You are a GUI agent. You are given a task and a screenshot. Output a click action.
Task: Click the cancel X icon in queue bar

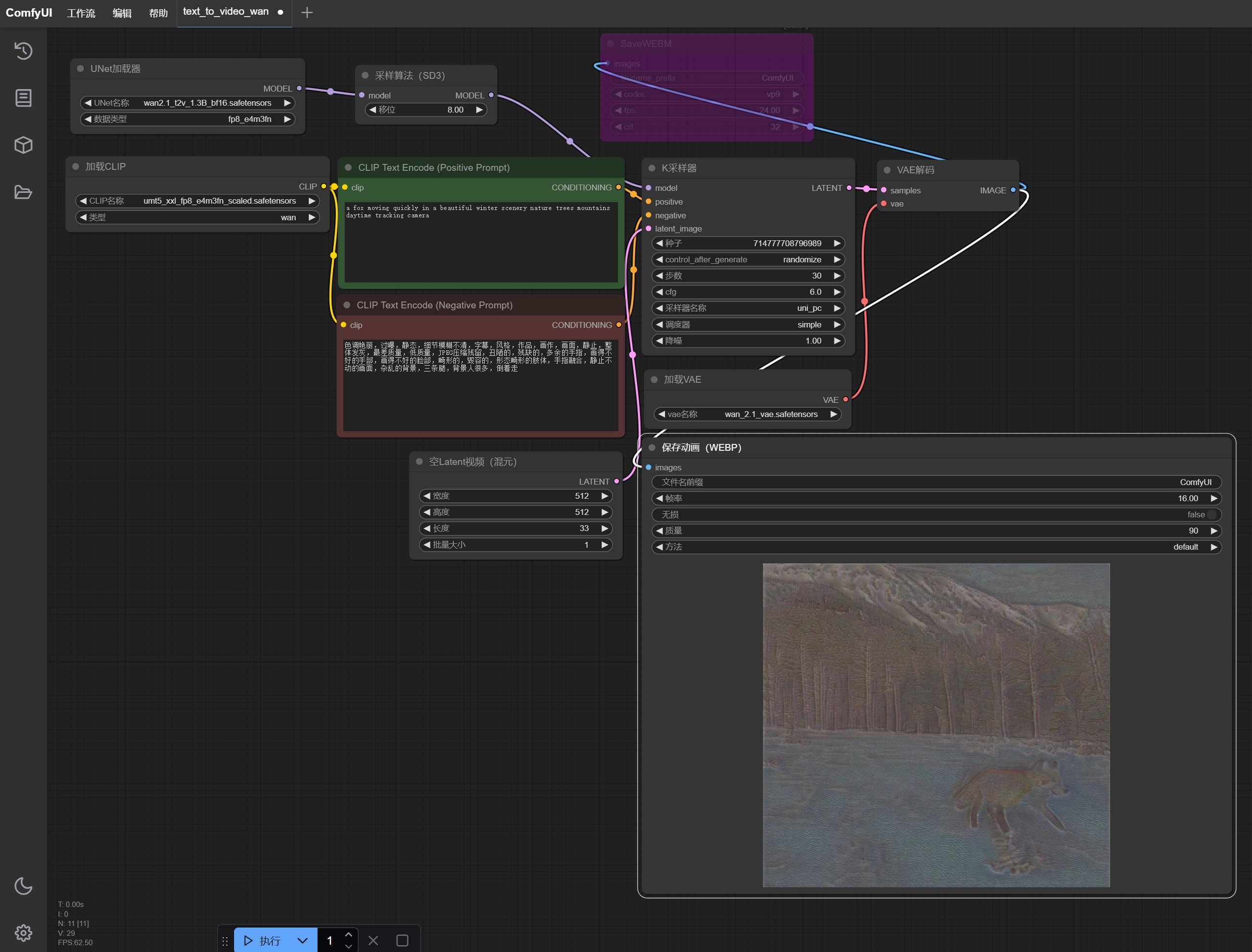pyautogui.click(x=373, y=941)
